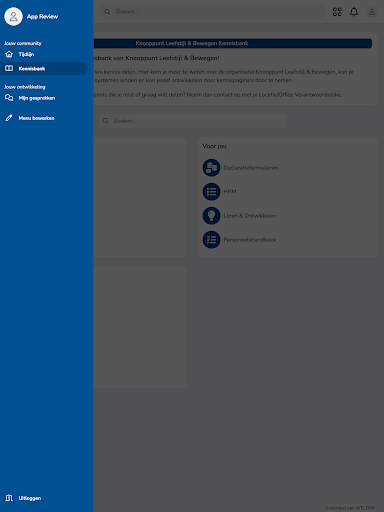Open the App Review user name
Viewport: 384px width, 512px height.
click(42, 16)
